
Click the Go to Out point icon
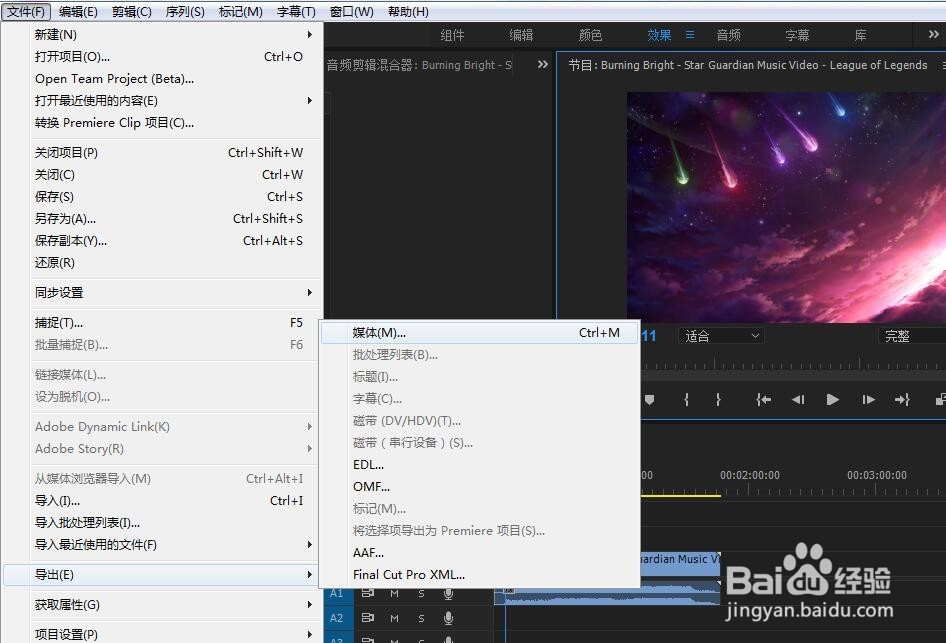point(903,399)
